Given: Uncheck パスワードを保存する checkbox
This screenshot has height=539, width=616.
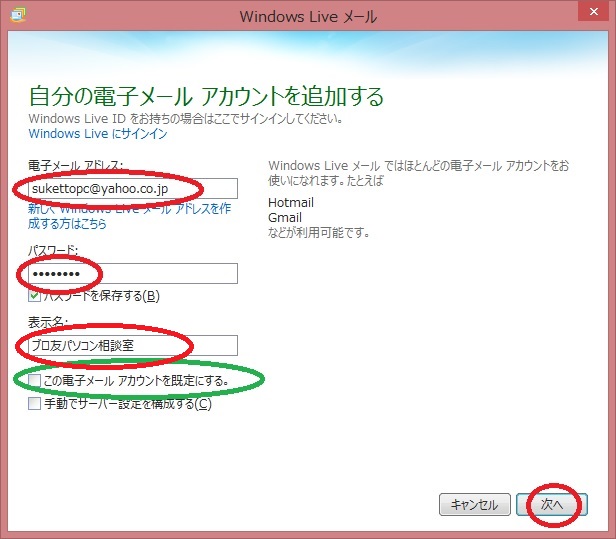Looking at the screenshot, I should click(34, 296).
